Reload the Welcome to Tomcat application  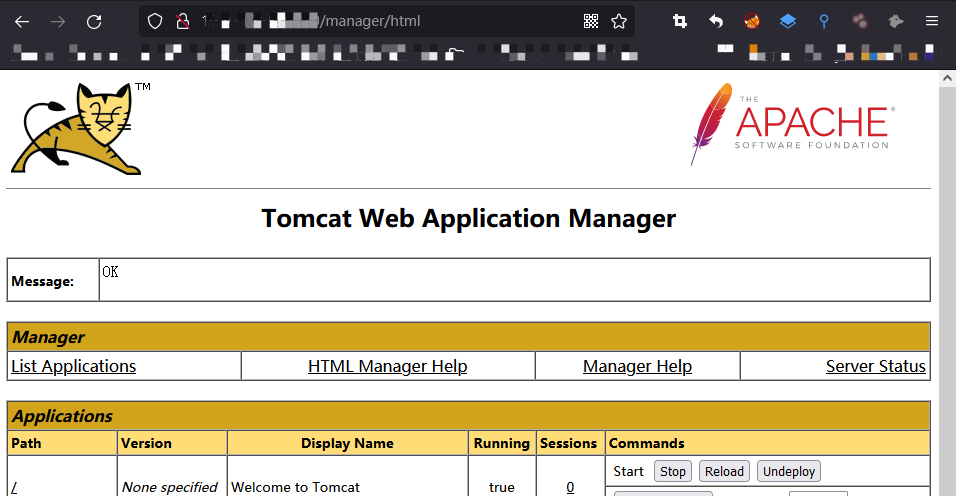(x=724, y=472)
